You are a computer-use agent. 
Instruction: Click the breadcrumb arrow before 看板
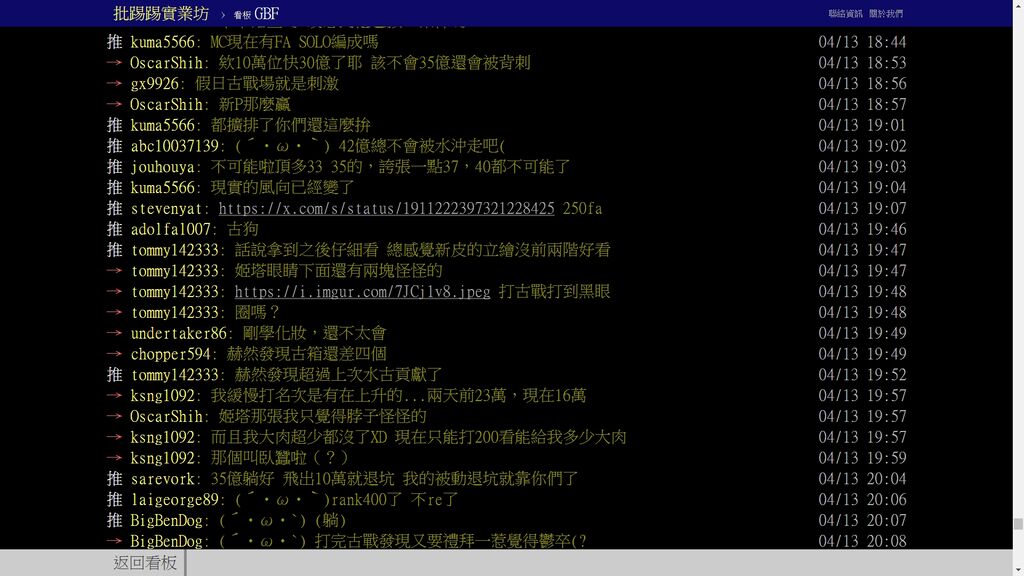[x=223, y=14]
